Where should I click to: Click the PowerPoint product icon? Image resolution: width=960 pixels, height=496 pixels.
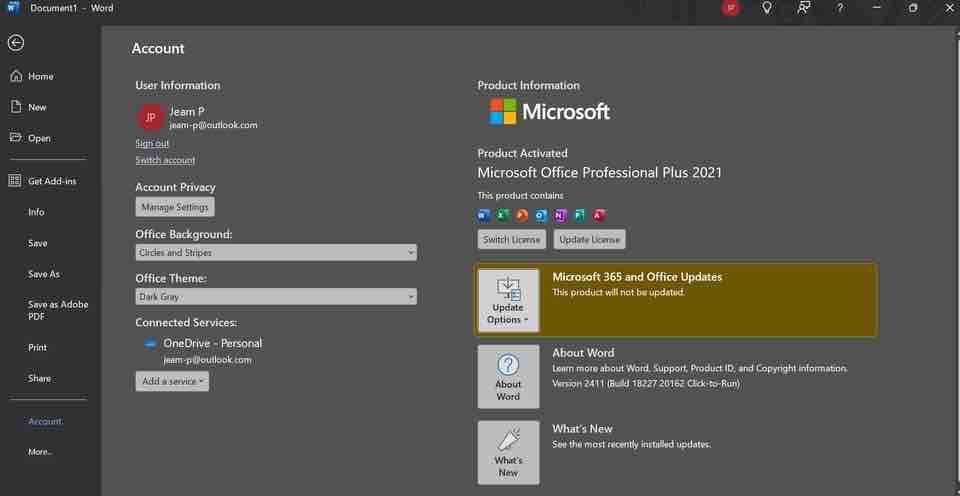point(522,215)
